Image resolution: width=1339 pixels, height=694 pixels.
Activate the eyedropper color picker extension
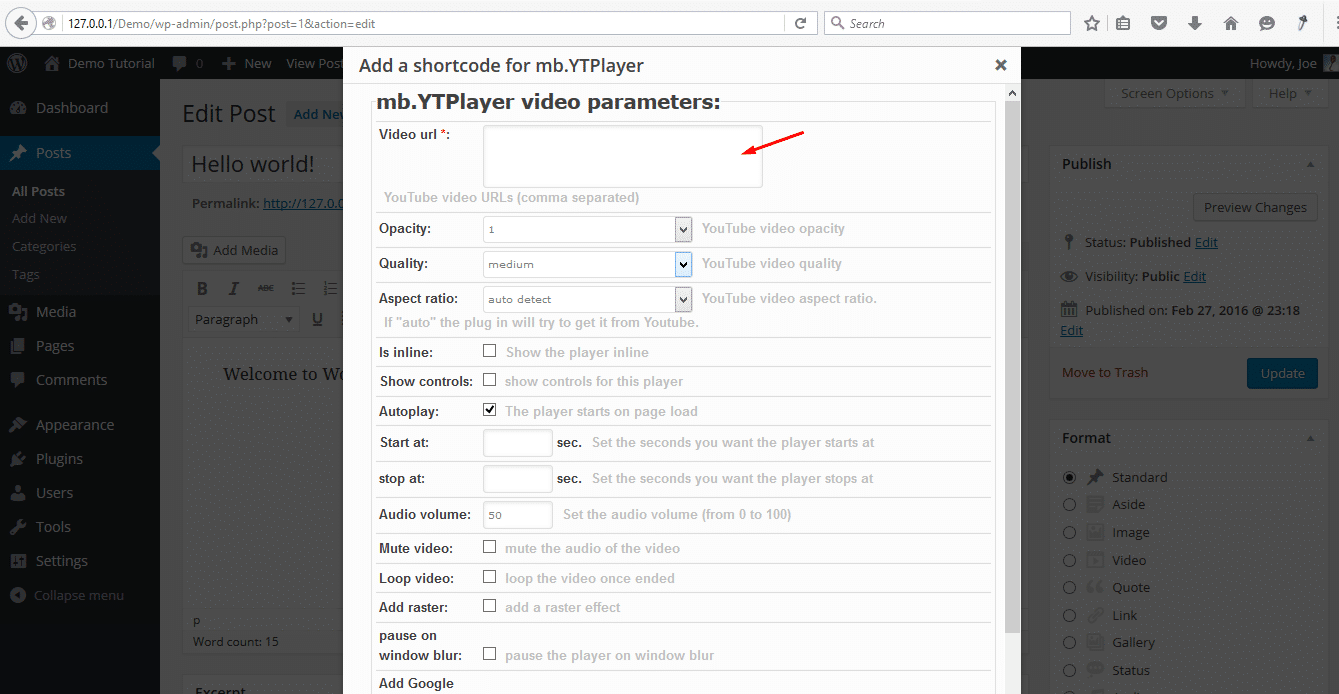(1303, 23)
